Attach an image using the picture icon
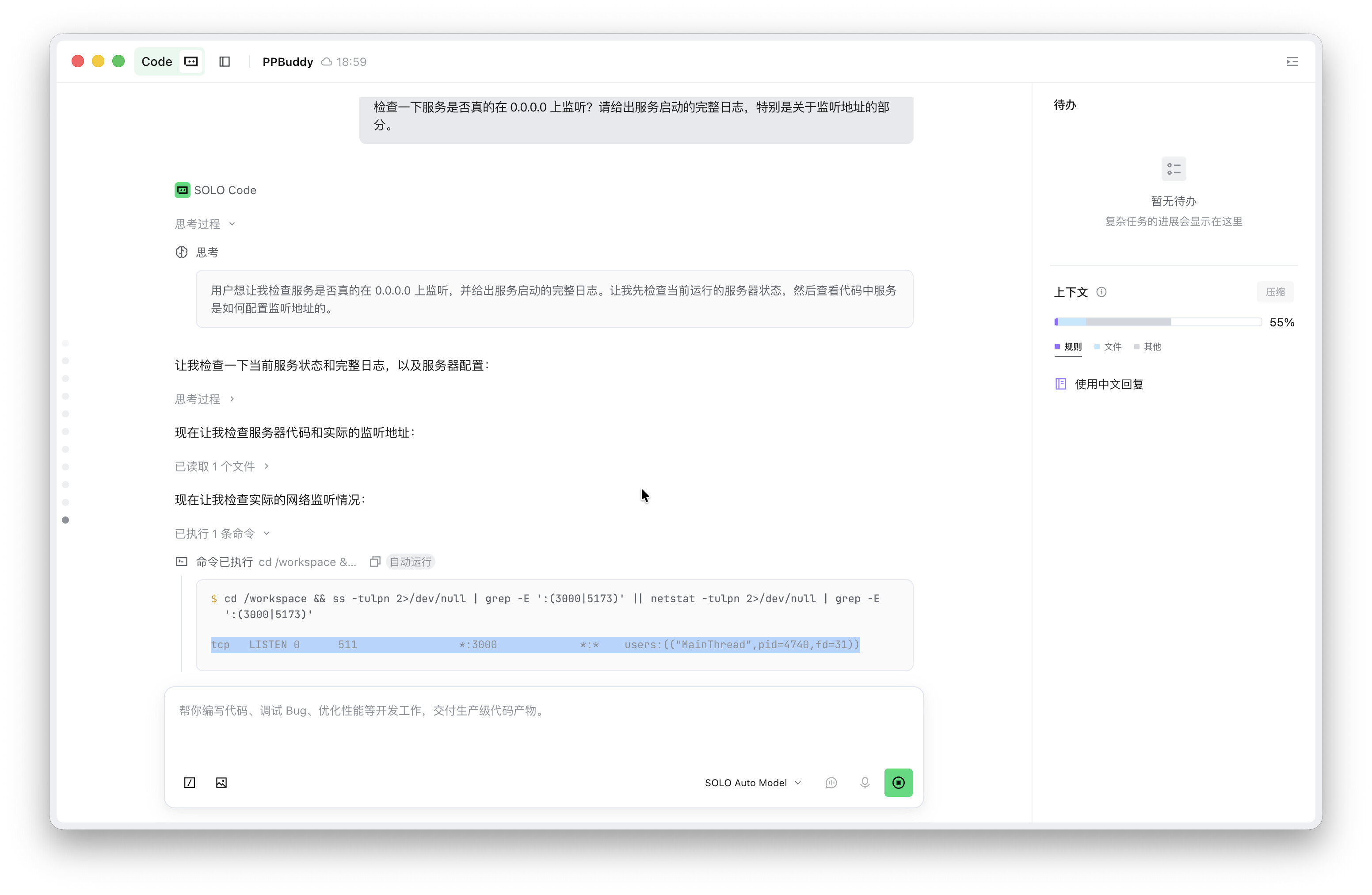This screenshot has height=895, width=1372. [x=221, y=783]
